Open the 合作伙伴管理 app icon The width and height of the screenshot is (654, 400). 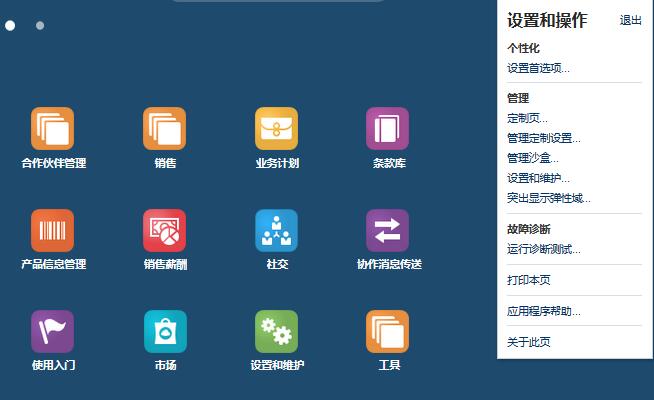click(x=53, y=128)
